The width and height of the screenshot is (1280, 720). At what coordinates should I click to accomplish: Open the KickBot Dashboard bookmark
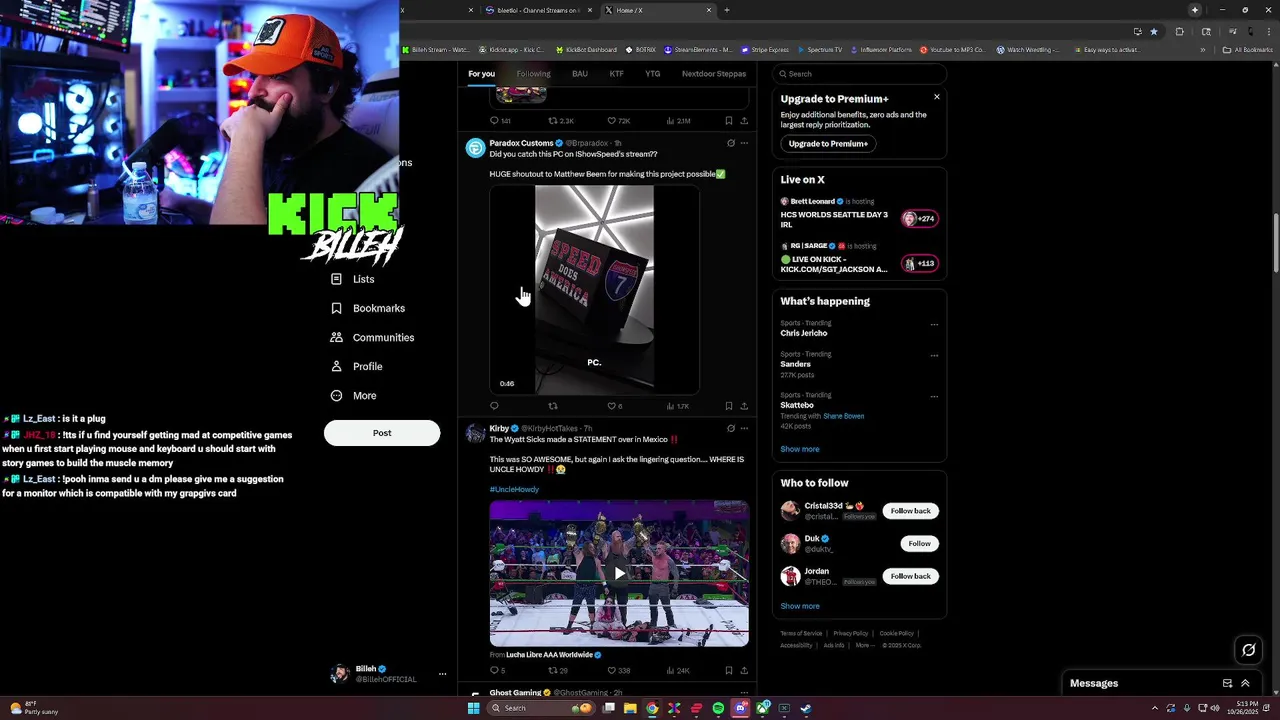[586, 49]
